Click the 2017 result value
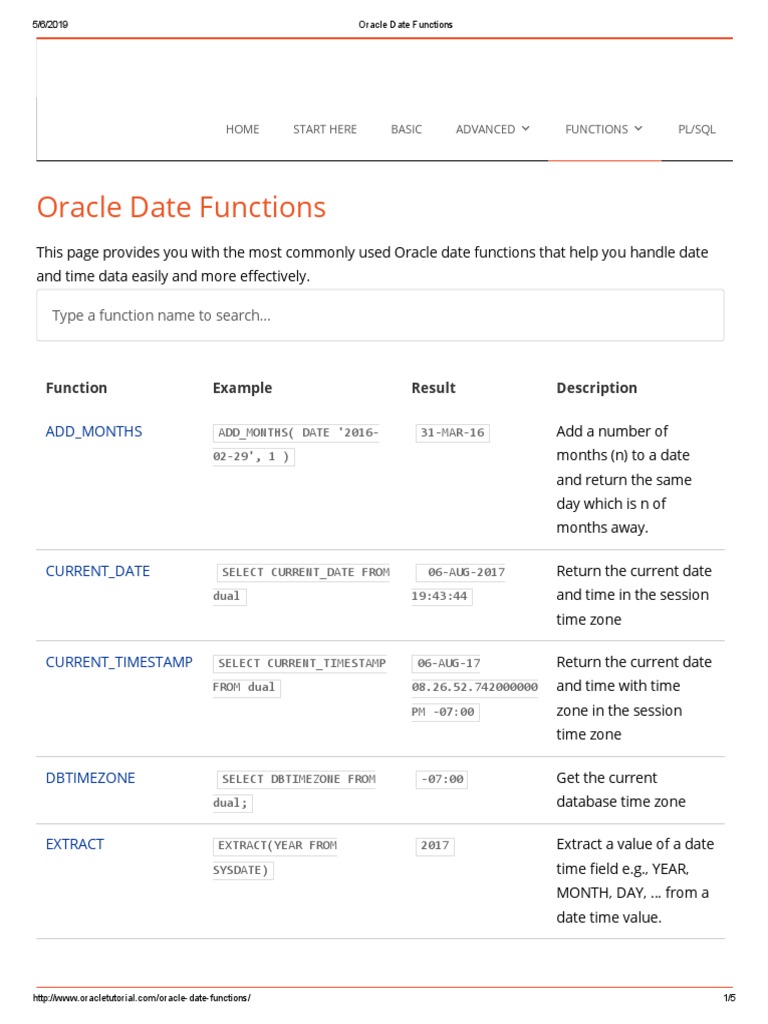 click(x=435, y=846)
